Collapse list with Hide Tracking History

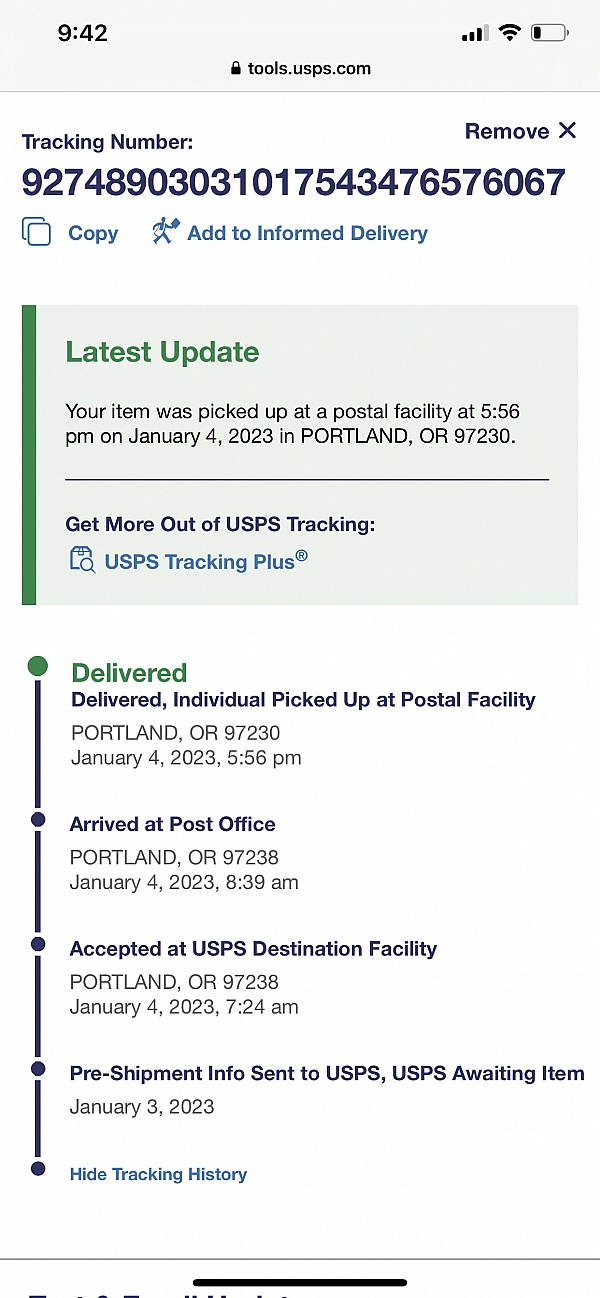tap(158, 1174)
